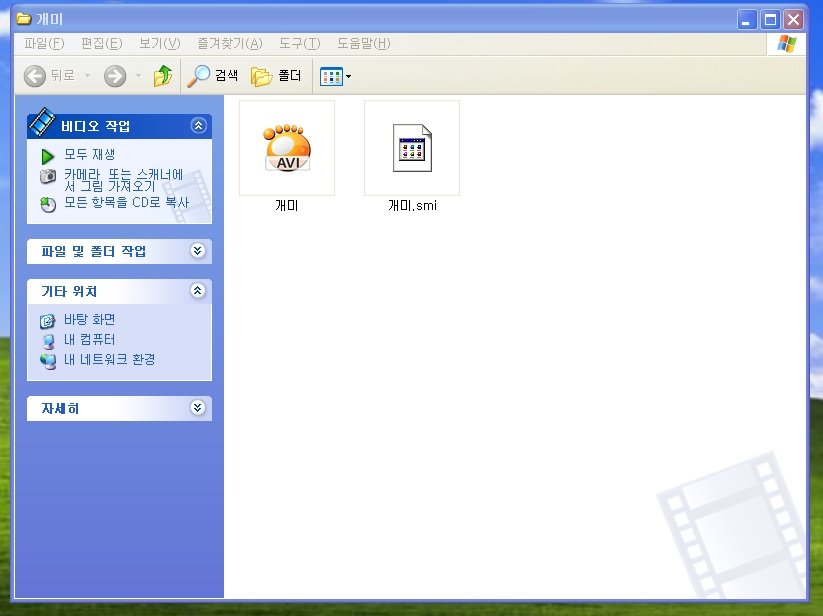
Task: Open the 보기(V) menu
Action: (159, 43)
